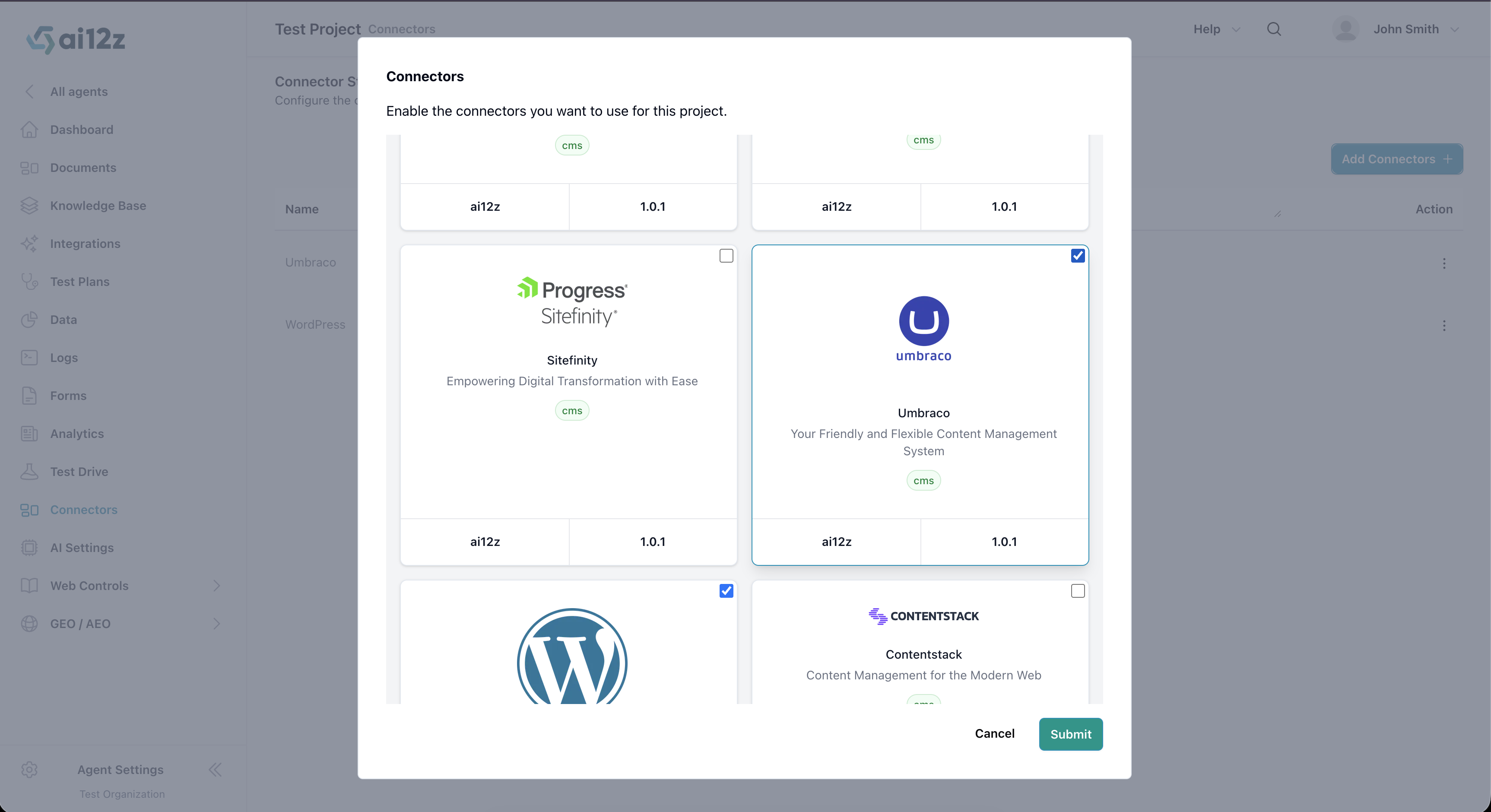Uncheck the Umbraco connector checkbox
The width and height of the screenshot is (1491, 812).
pos(1078,256)
